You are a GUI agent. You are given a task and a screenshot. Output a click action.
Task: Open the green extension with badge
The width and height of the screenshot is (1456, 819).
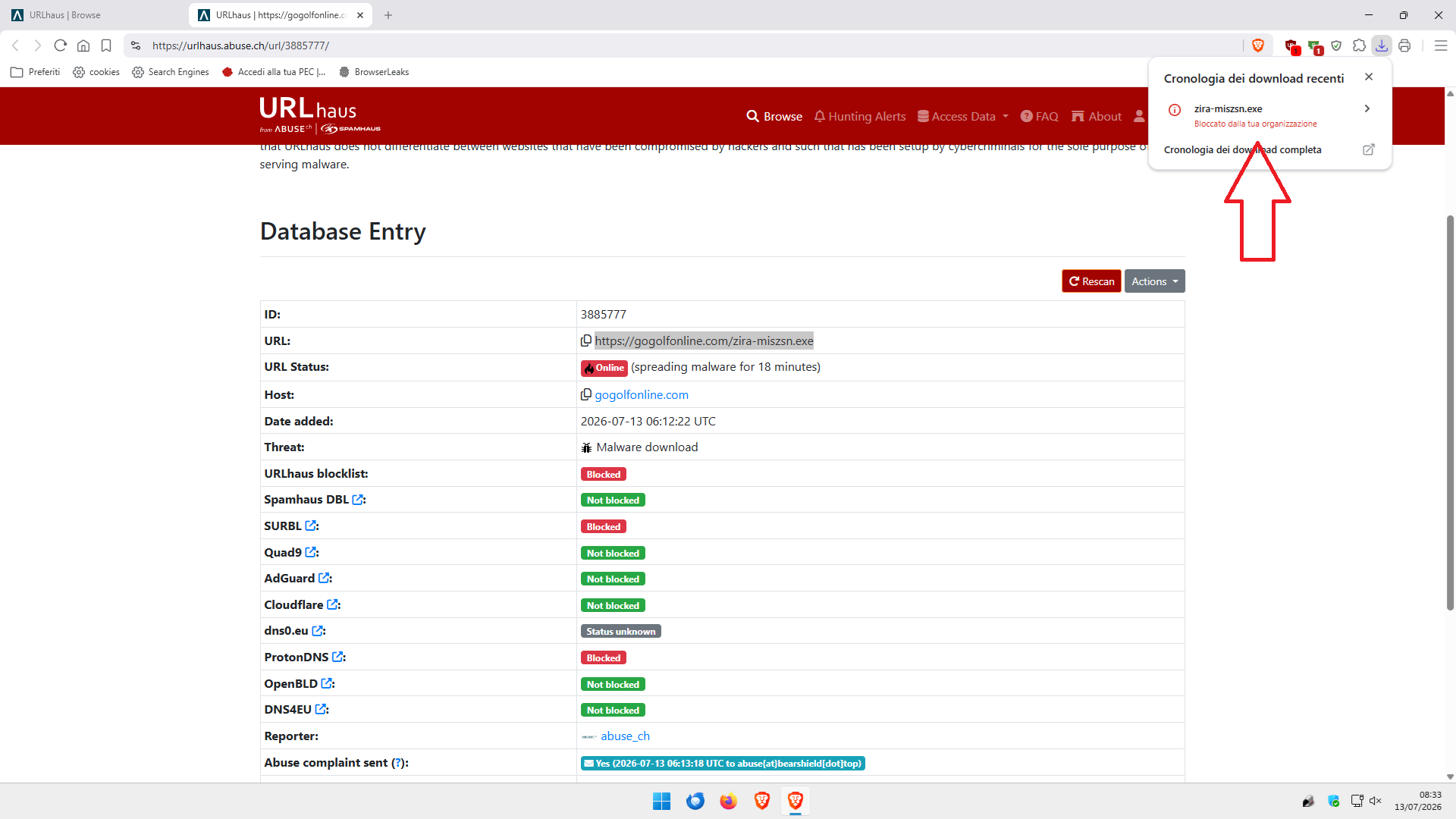(x=1315, y=46)
